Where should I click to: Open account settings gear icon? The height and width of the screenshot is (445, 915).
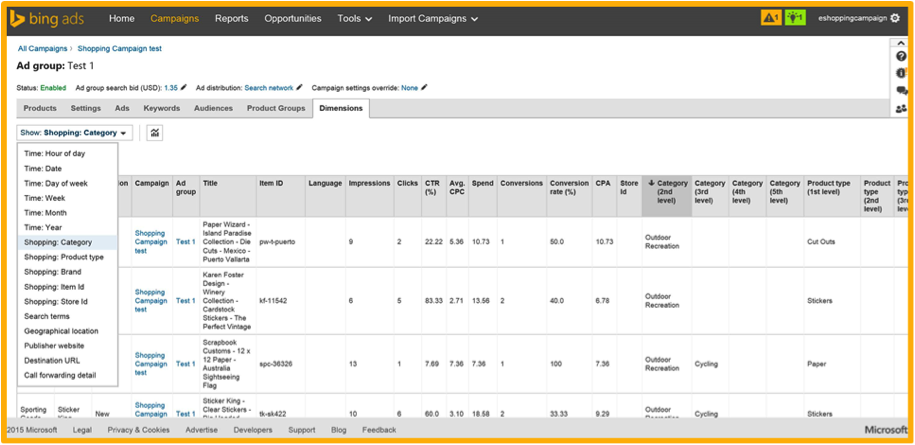click(895, 18)
